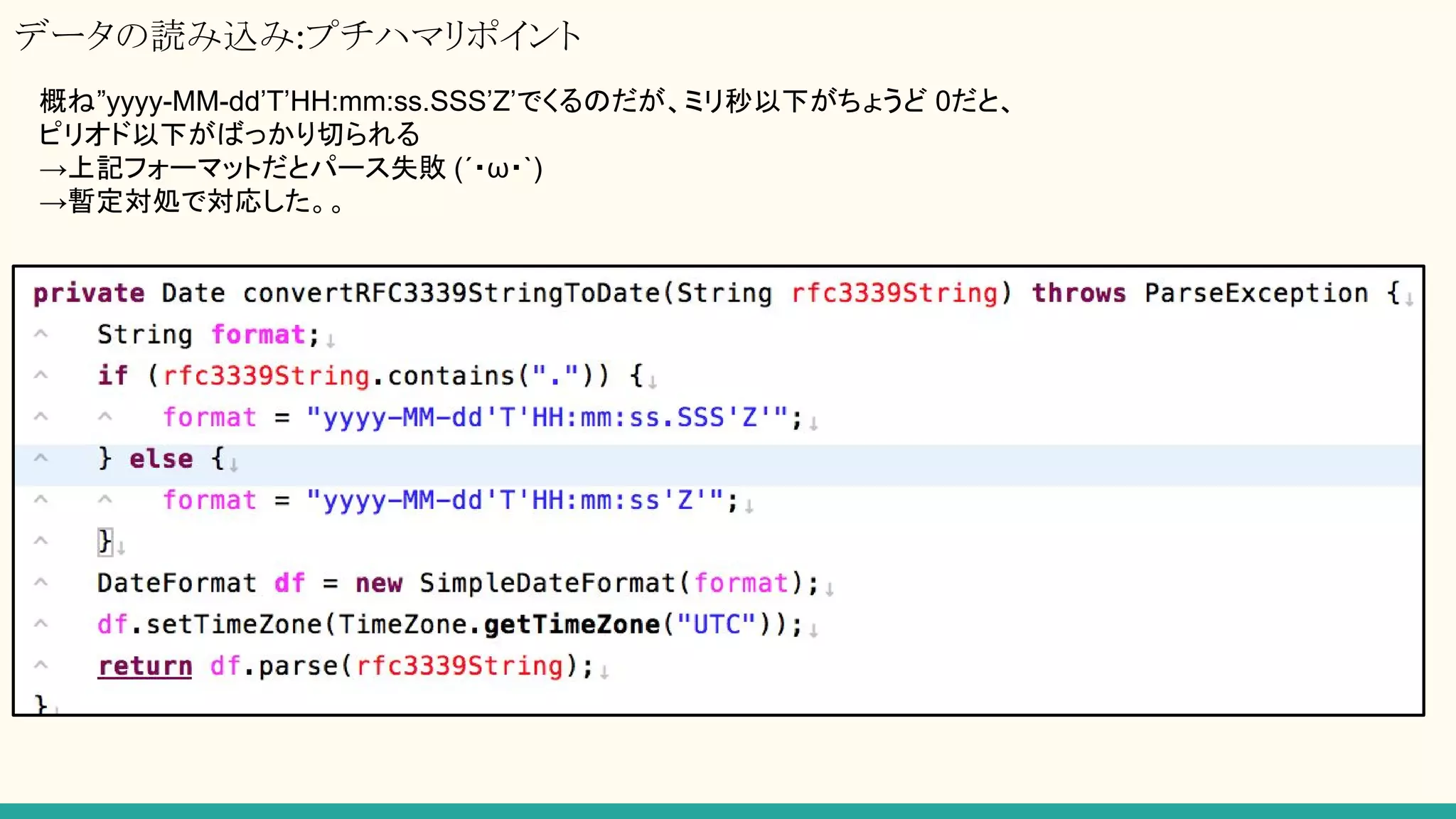Image resolution: width=1456 pixels, height=819 pixels.
Task: Click the boxed closing brace after else block
Action: coord(105,542)
